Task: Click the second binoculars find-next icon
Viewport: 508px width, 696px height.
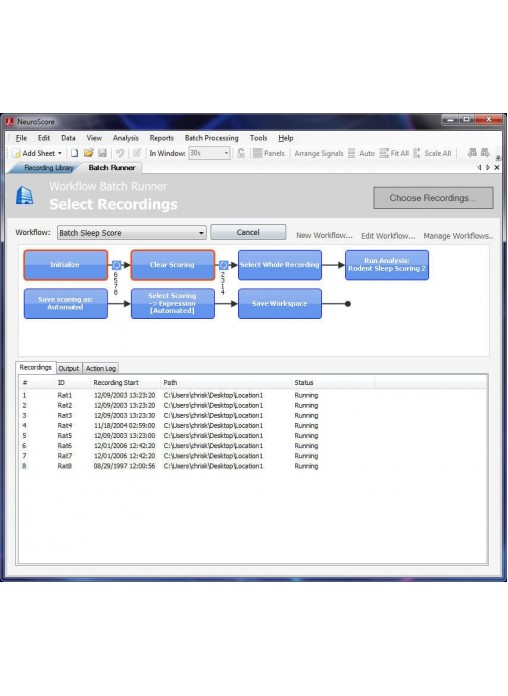Action: point(485,153)
